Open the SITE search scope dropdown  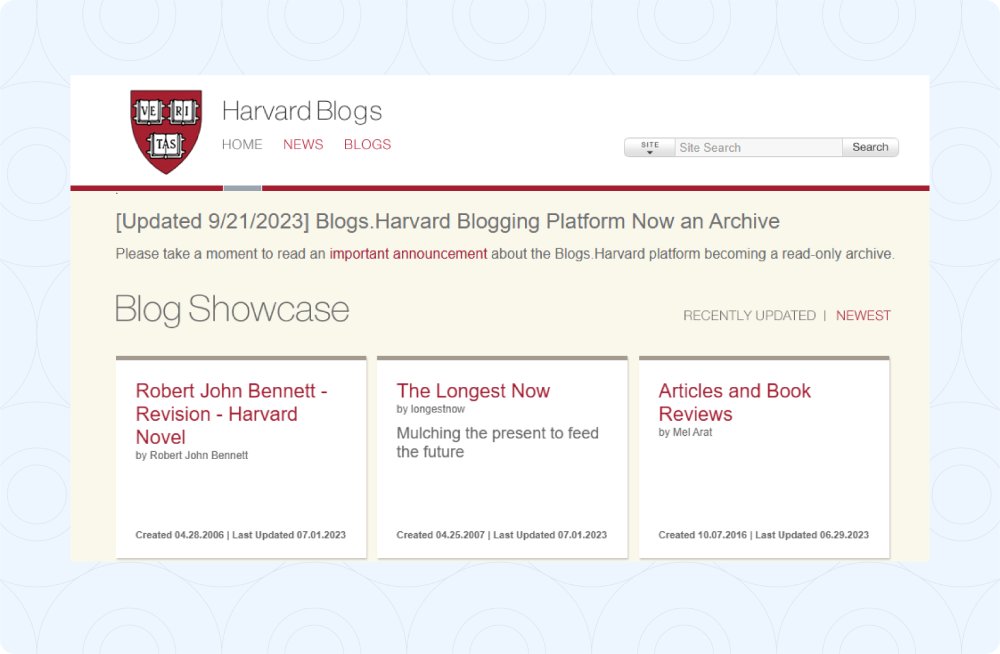click(x=649, y=143)
